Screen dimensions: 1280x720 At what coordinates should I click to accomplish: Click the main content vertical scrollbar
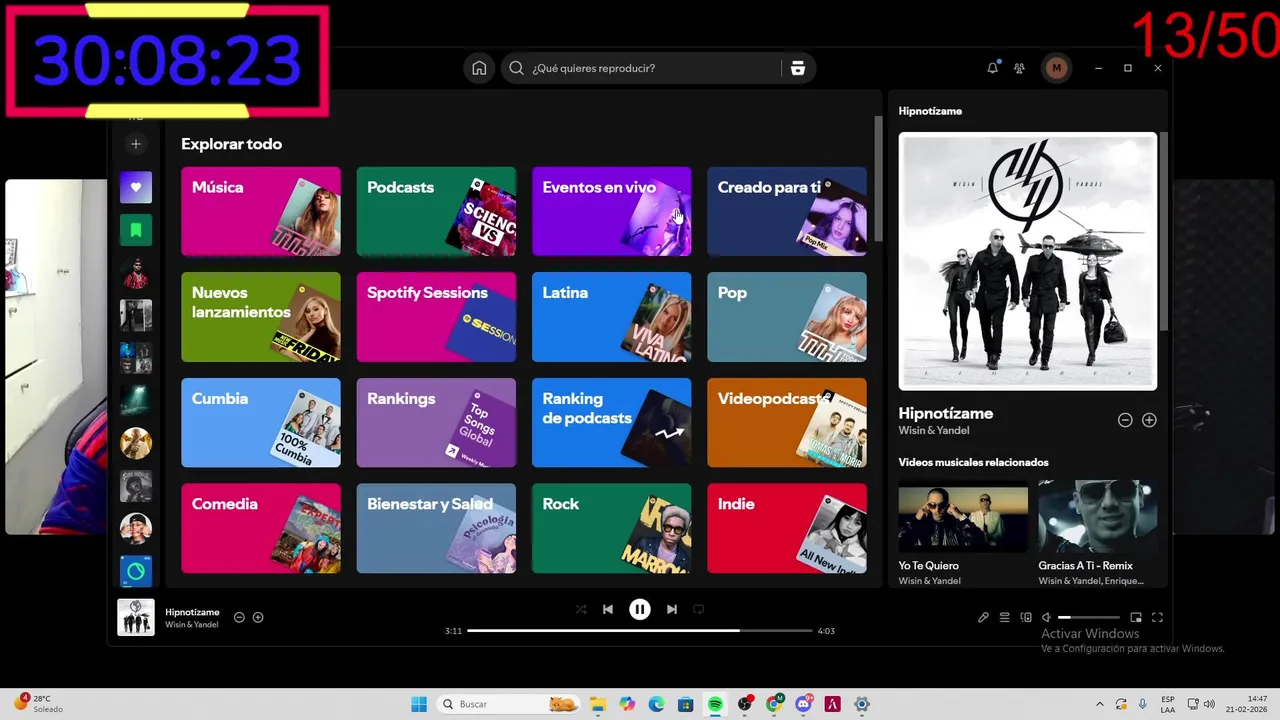pyautogui.click(x=879, y=178)
